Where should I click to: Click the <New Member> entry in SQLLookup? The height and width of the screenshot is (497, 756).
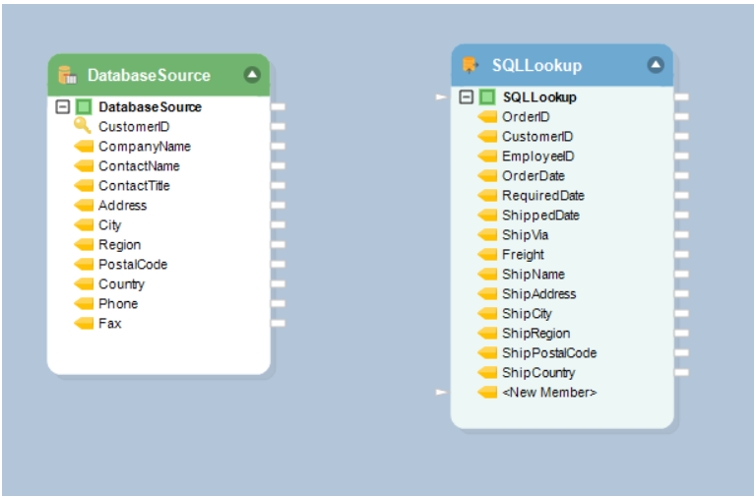click(x=549, y=392)
